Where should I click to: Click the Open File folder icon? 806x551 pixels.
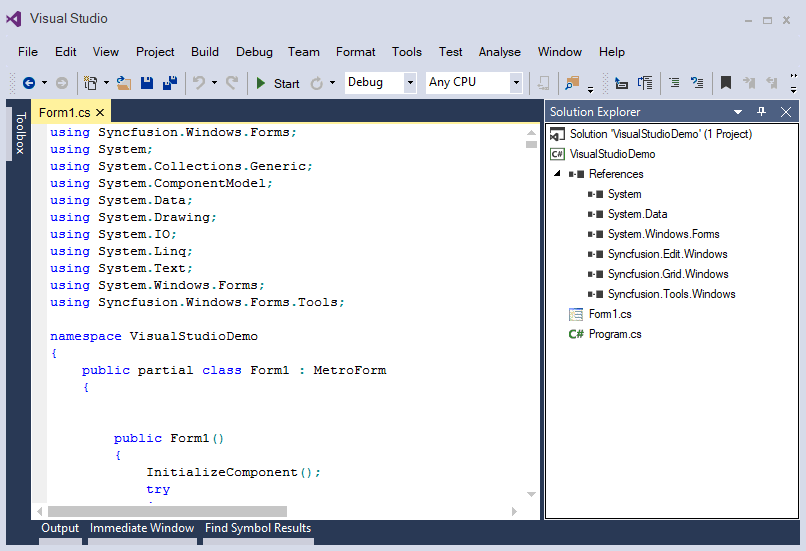tap(124, 83)
